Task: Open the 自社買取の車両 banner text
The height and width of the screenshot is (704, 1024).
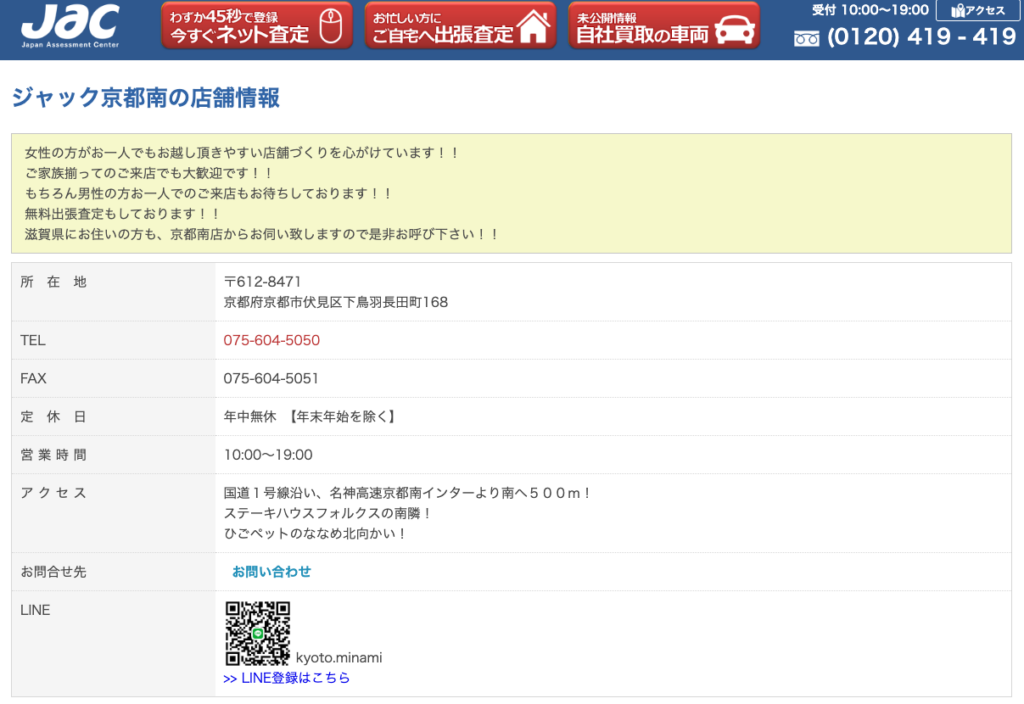Action: point(642,34)
